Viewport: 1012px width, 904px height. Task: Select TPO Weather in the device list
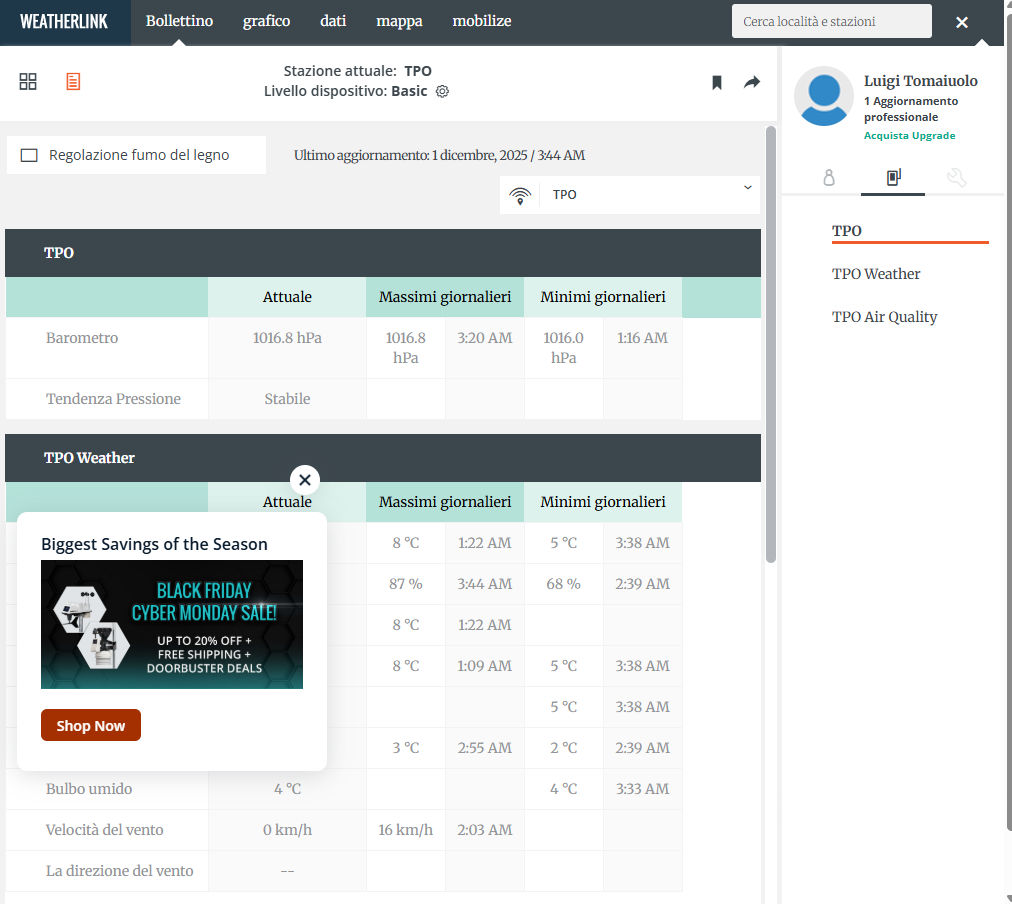coord(876,274)
